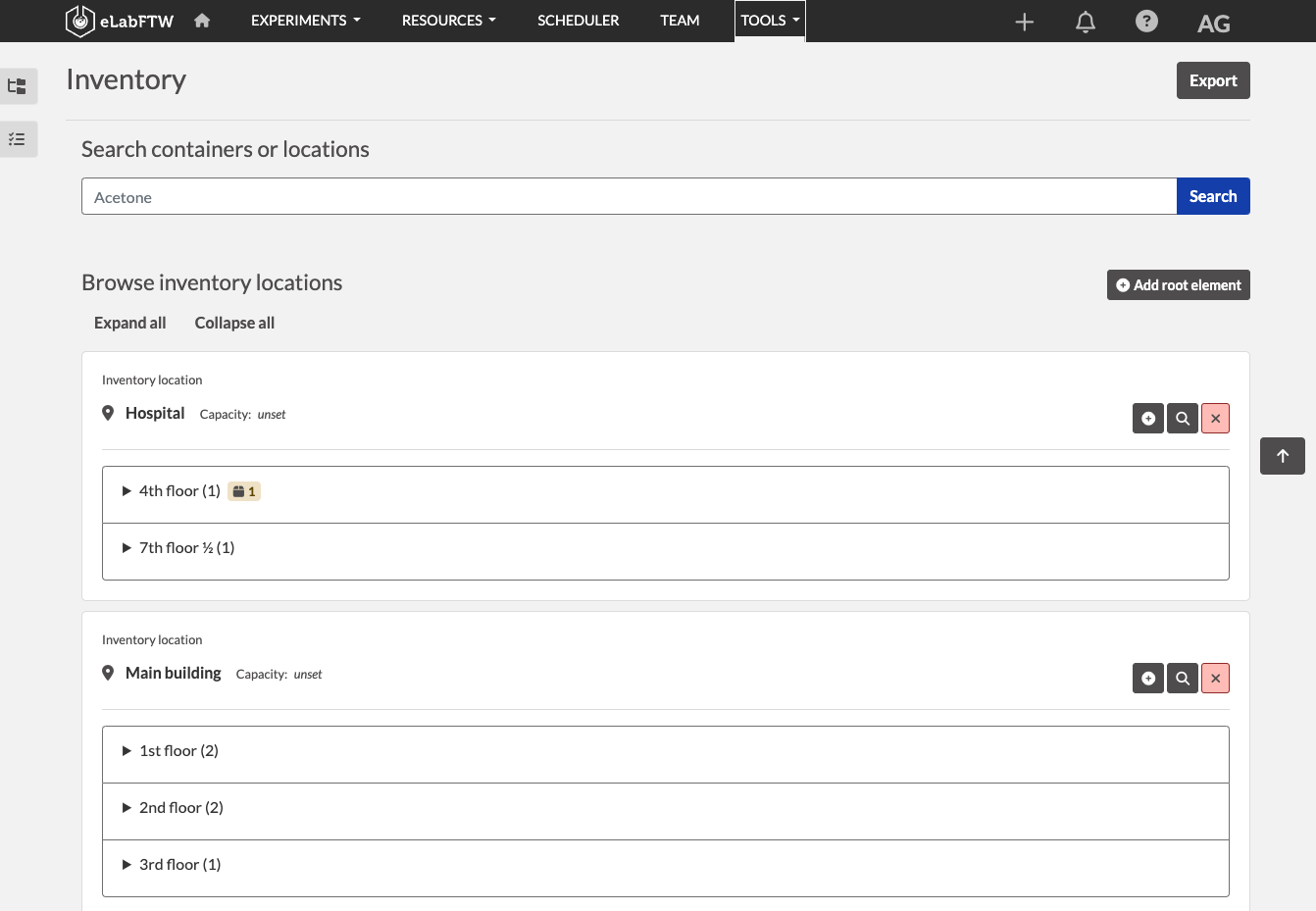This screenshot has width=1316, height=911.
Task: Open the help question mark menu
Action: coord(1146,21)
